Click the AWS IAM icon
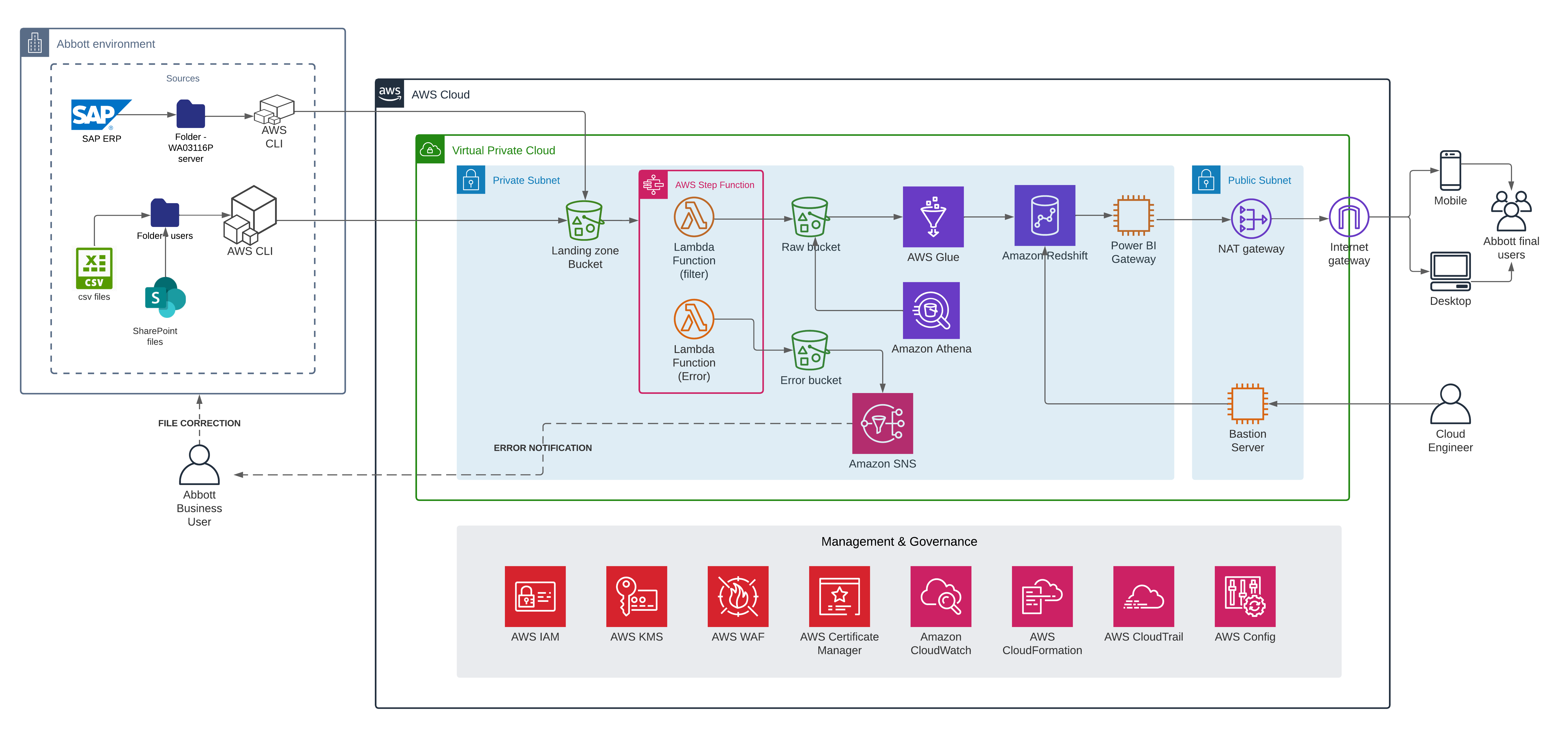The image size is (1568, 739). pos(535,596)
